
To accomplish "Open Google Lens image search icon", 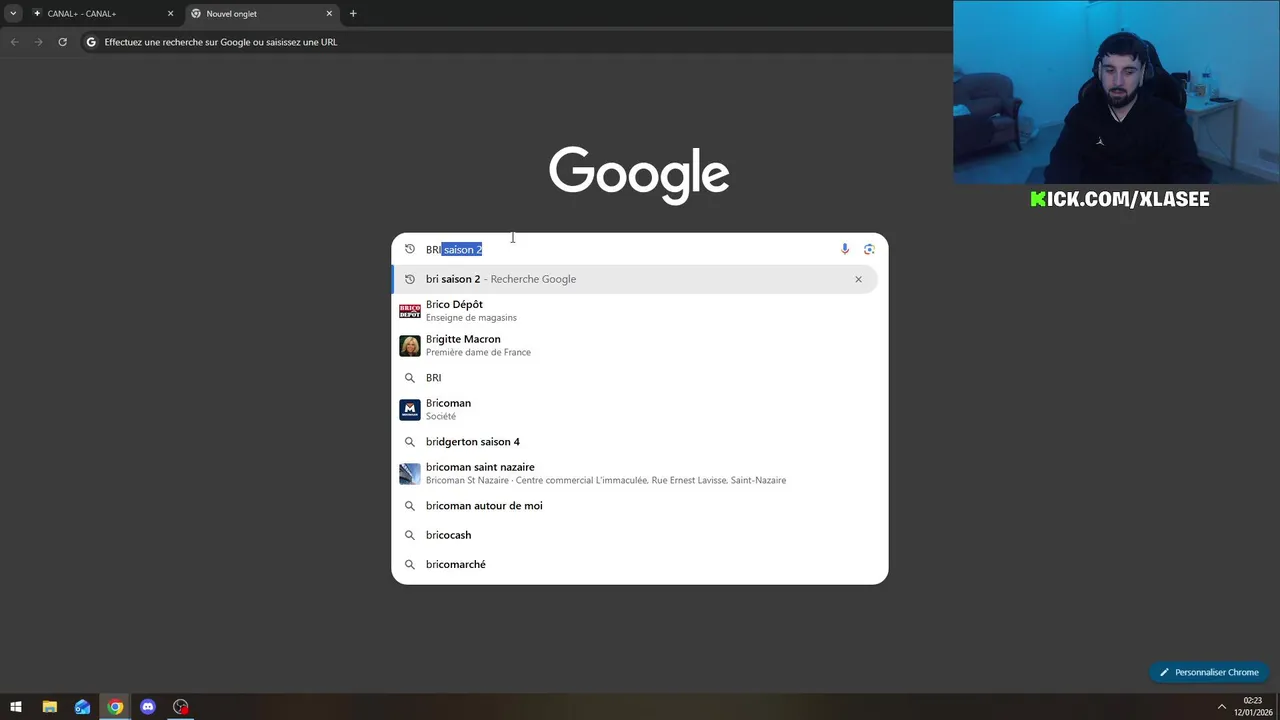I will point(869,249).
